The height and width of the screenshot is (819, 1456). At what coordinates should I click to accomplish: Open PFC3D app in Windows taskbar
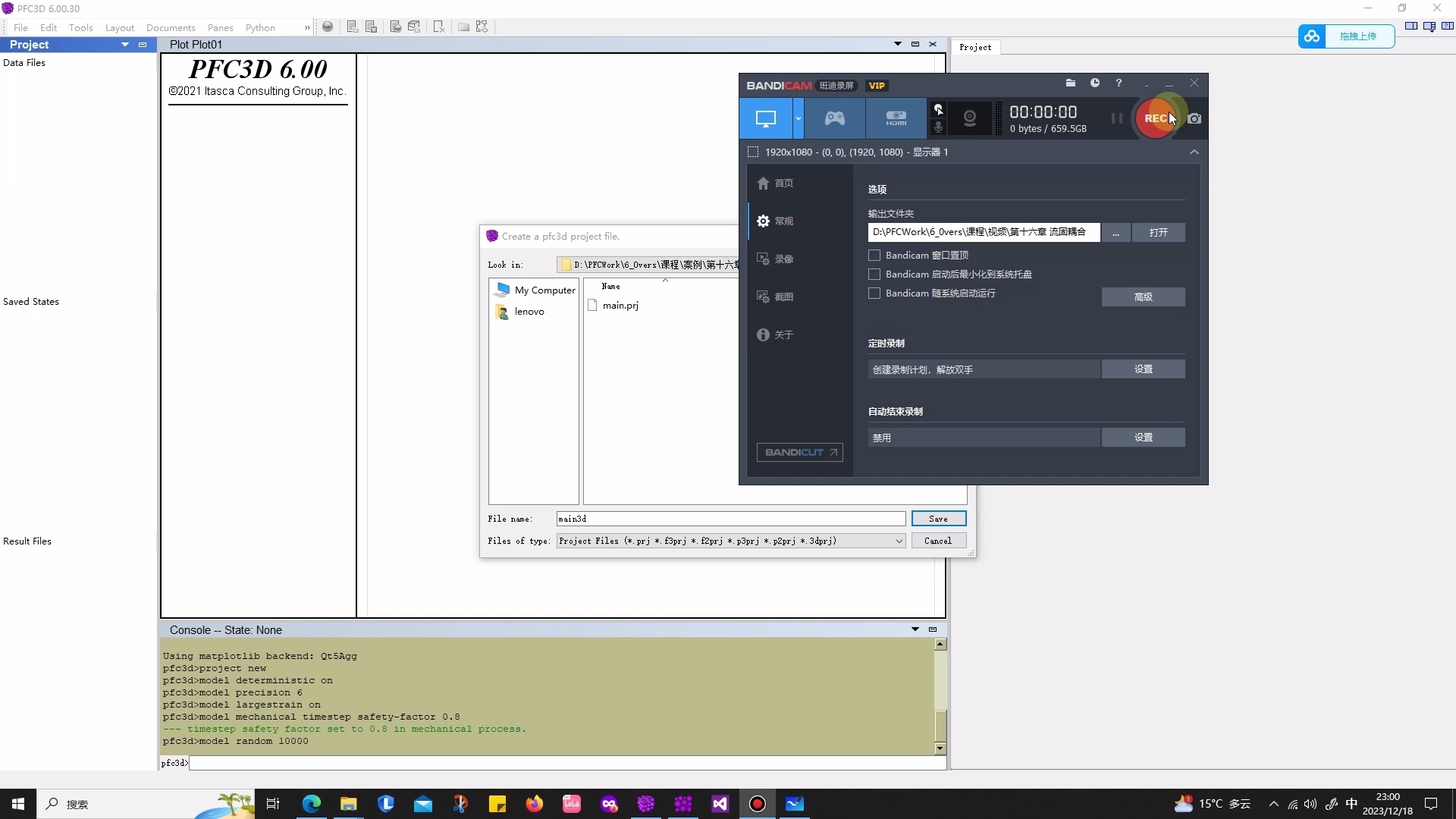pyautogui.click(x=645, y=804)
